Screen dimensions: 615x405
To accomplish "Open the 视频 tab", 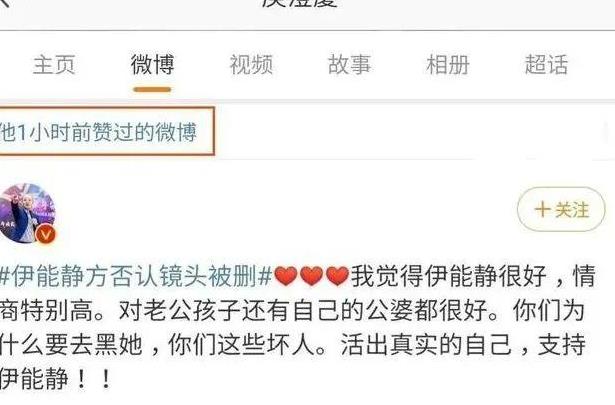I will pos(251,65).
